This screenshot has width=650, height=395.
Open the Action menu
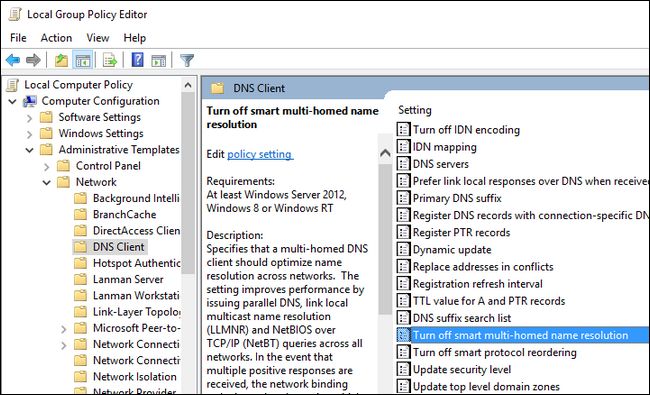(56, 38)
